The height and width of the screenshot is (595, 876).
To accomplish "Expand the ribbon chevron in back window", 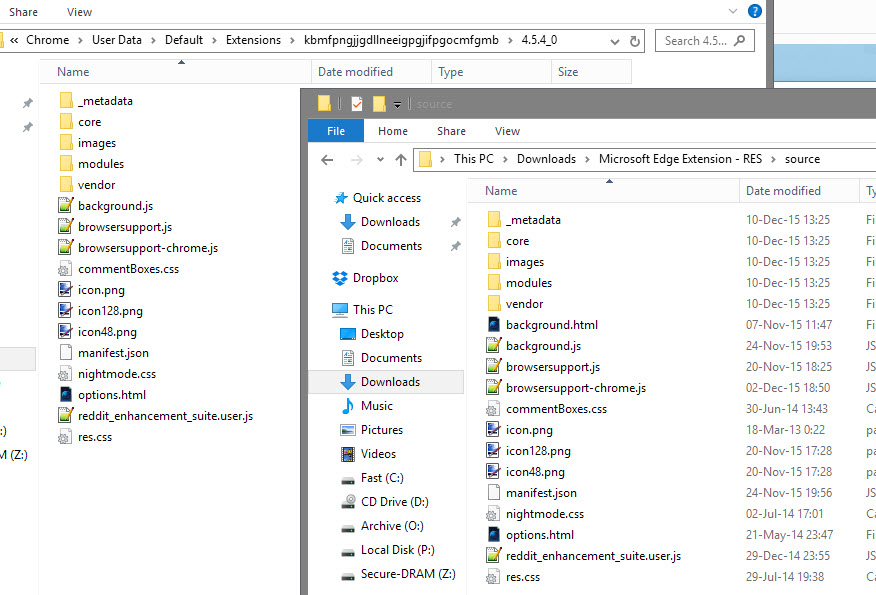I will tap(733, 11).
